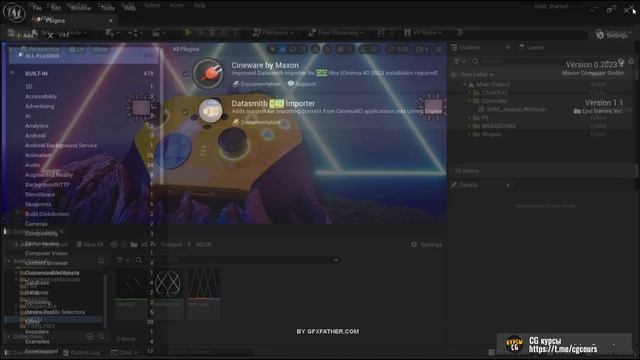Open the Edit menu
The width and height of the screenshot is (640, 360).
point(56,7)
